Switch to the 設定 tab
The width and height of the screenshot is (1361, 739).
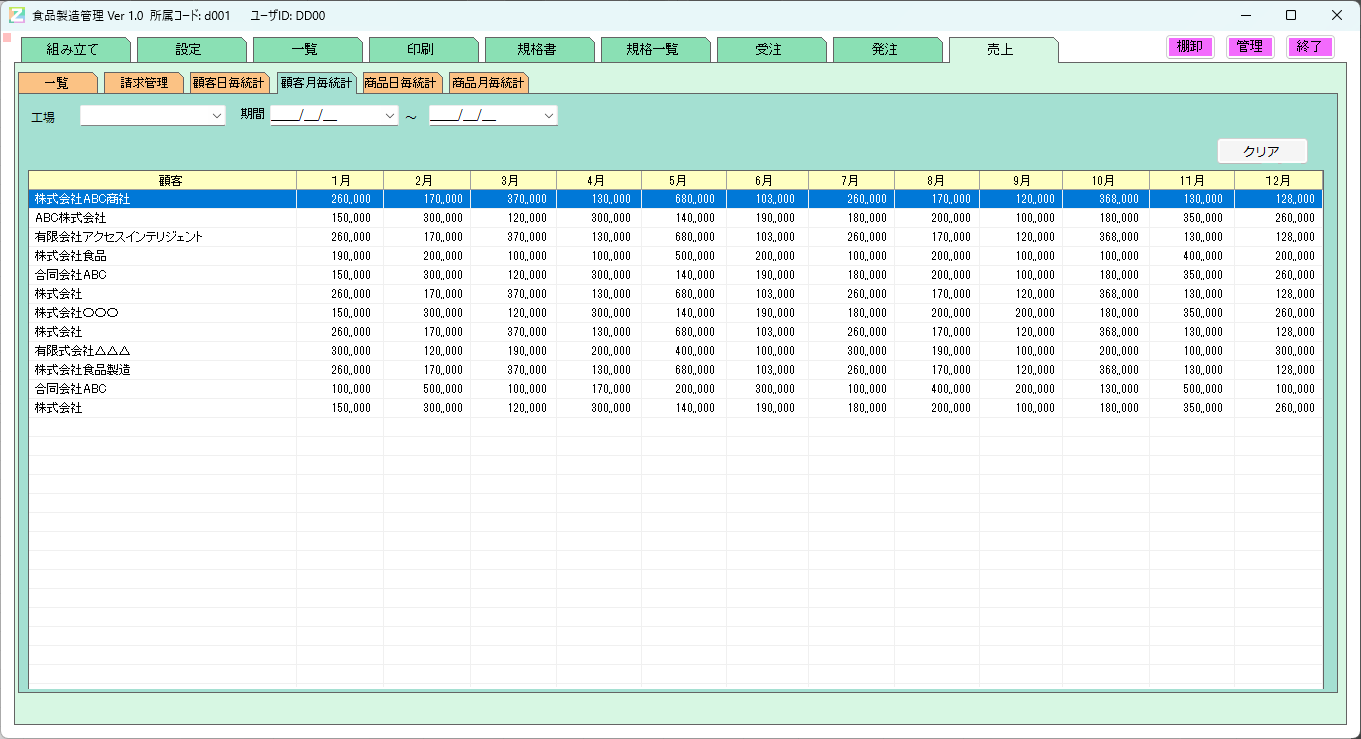tap(190, 49)
